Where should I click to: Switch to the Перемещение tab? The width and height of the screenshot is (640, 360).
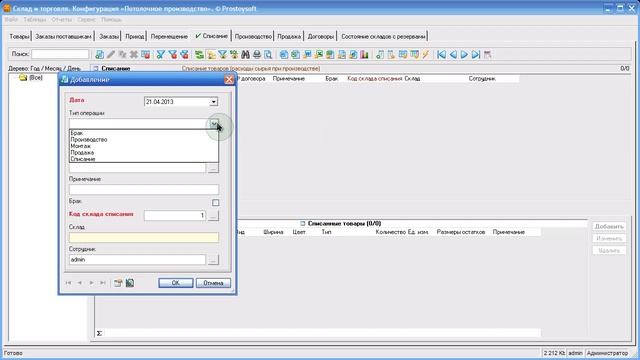click(169, 36)
